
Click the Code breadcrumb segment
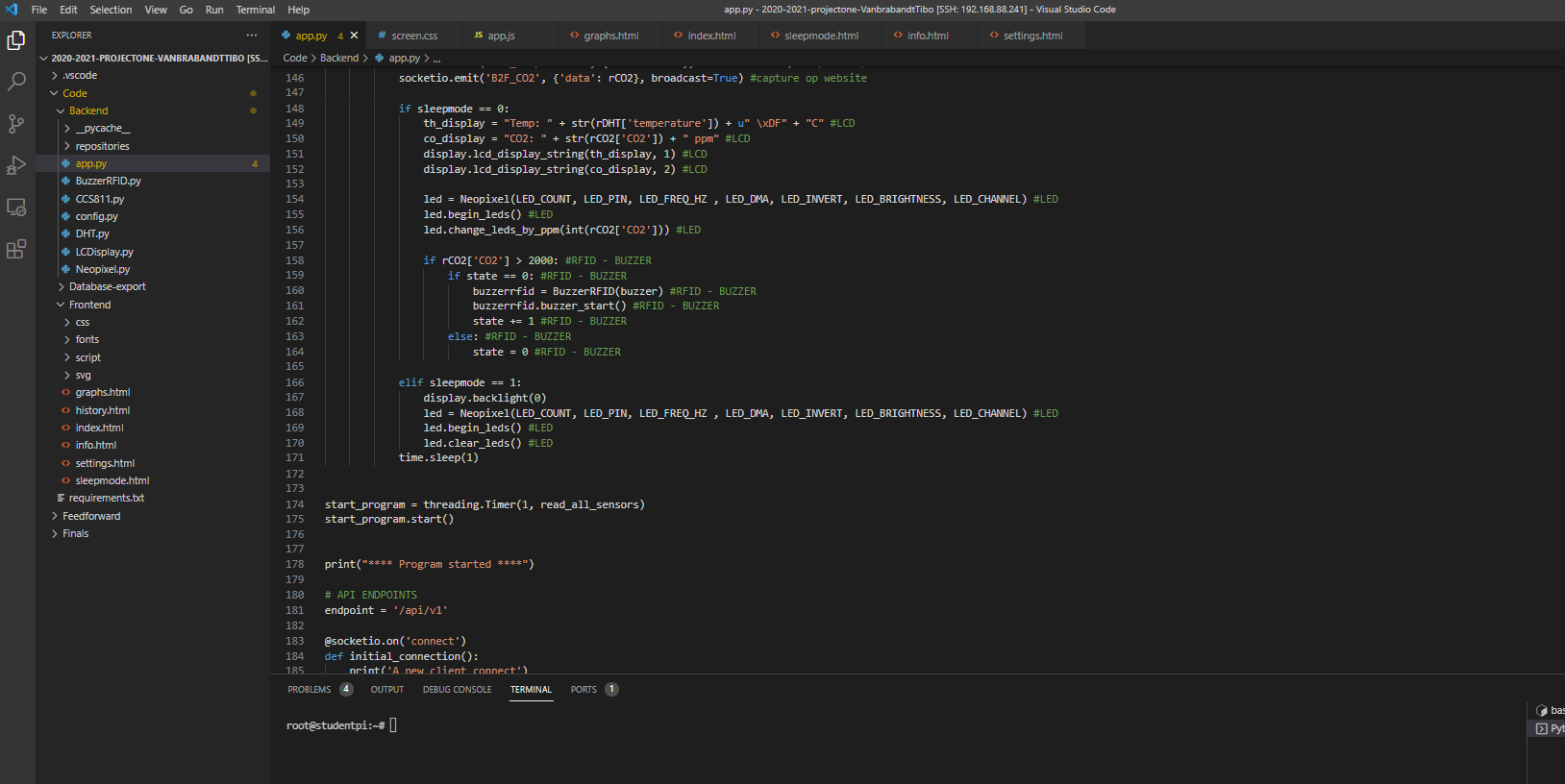(x=295, y=58)
